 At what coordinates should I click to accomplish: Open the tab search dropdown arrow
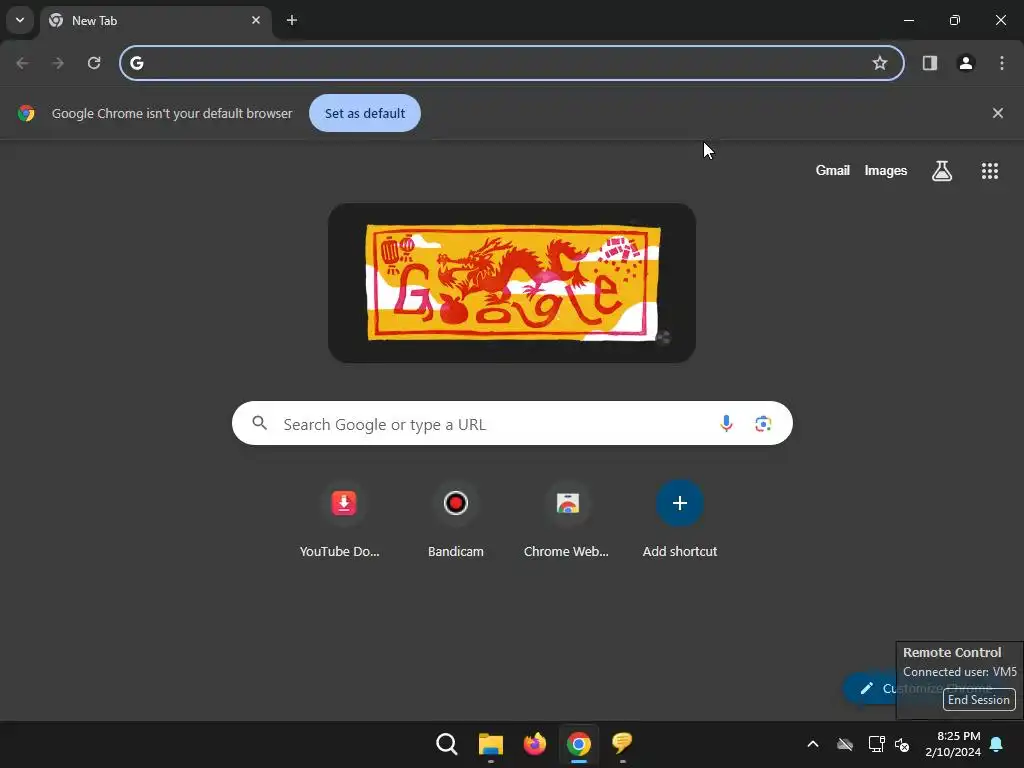(20, 20)
